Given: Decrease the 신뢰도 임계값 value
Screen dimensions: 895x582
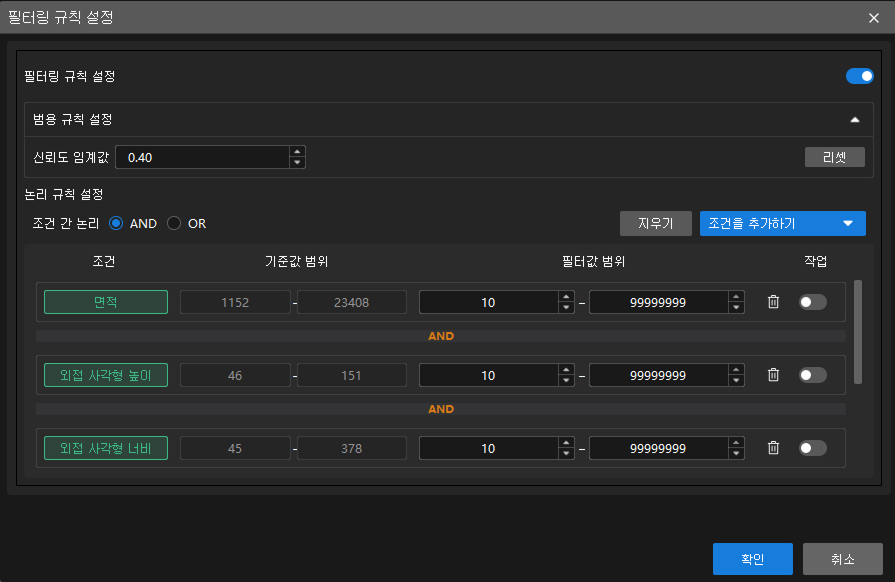Looking at the screenshot, I should coord(297,163).
